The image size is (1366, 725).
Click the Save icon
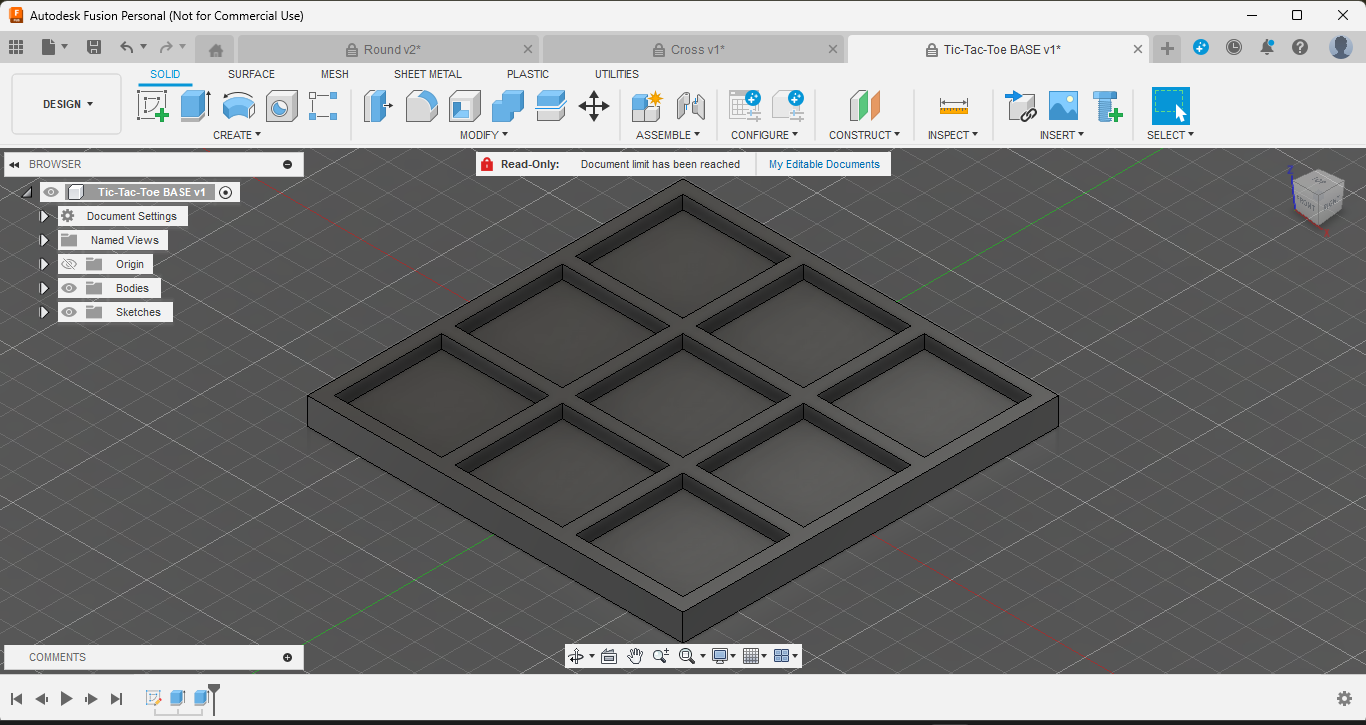94,47
